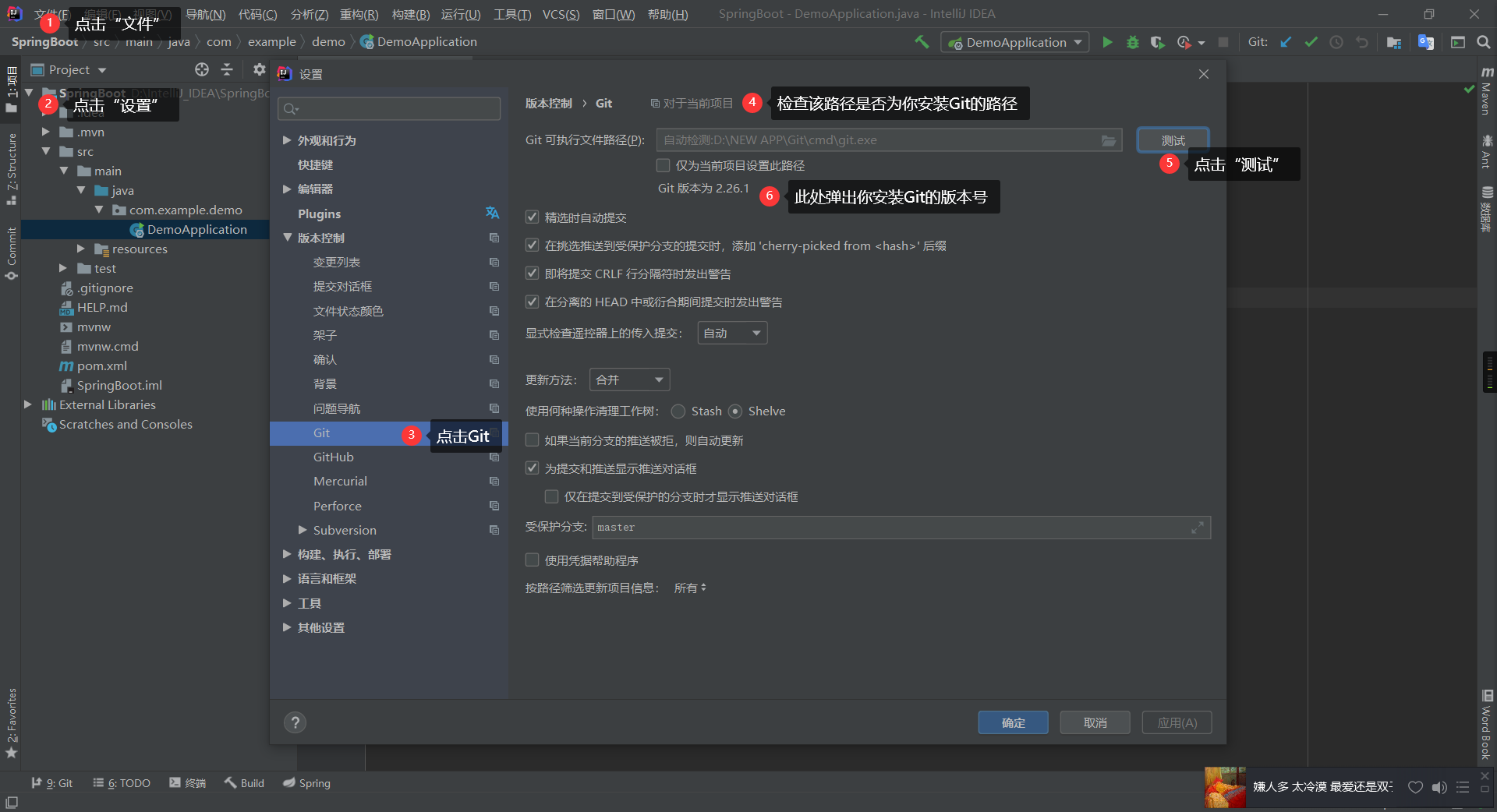The width and height of the screenshot is (1497, 812).
Task: Click the Debug bug icon
Action: pos(1133,42)
